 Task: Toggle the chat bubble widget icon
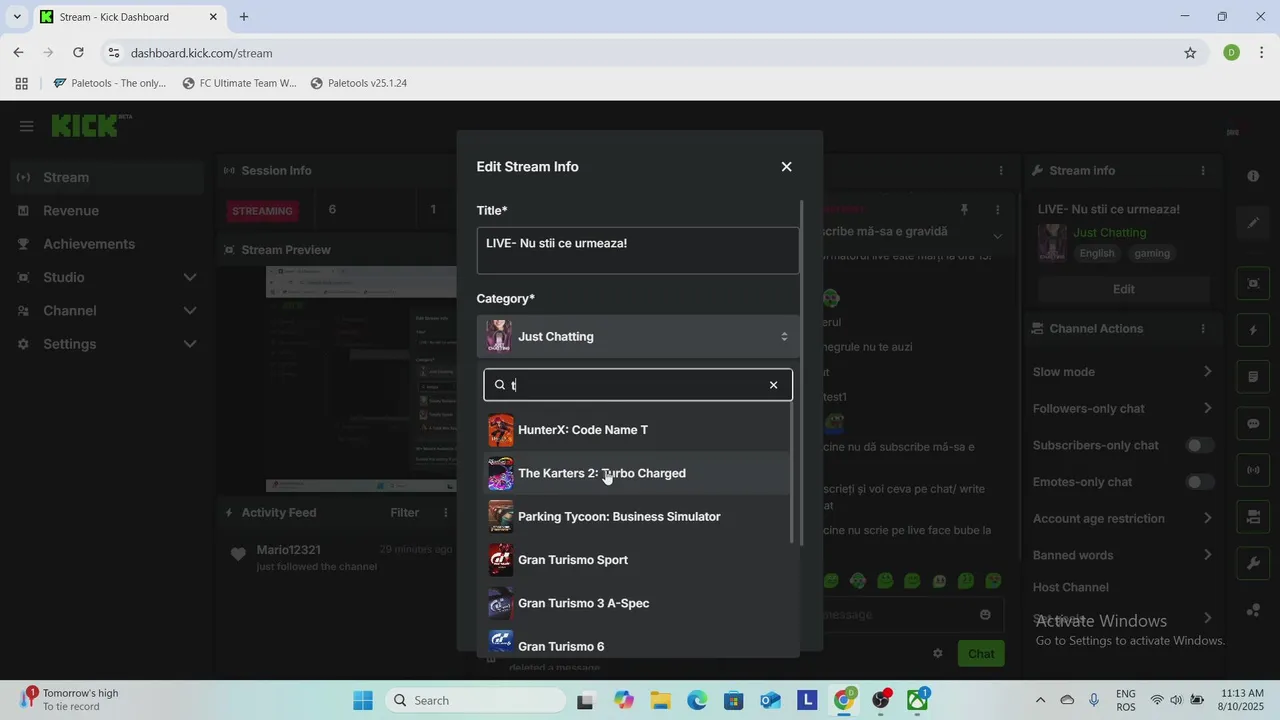1253,423
